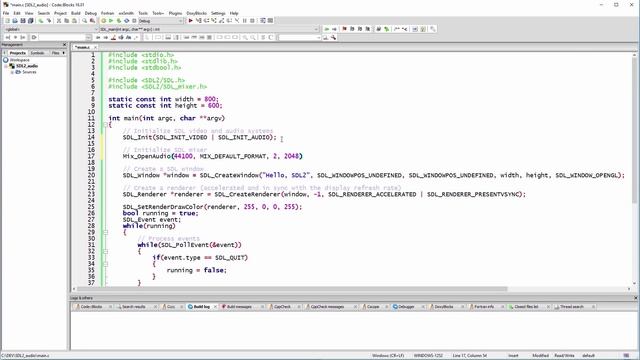640x360 pixels.
Task: Click the New file toolbar icon
Action: pos(7,20)
